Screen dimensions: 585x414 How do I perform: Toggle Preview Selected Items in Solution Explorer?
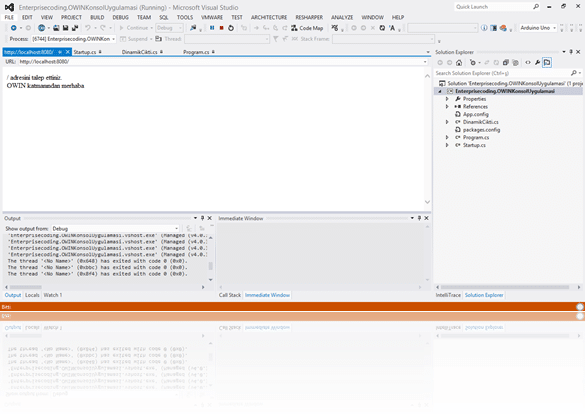[x=547, y=63]
